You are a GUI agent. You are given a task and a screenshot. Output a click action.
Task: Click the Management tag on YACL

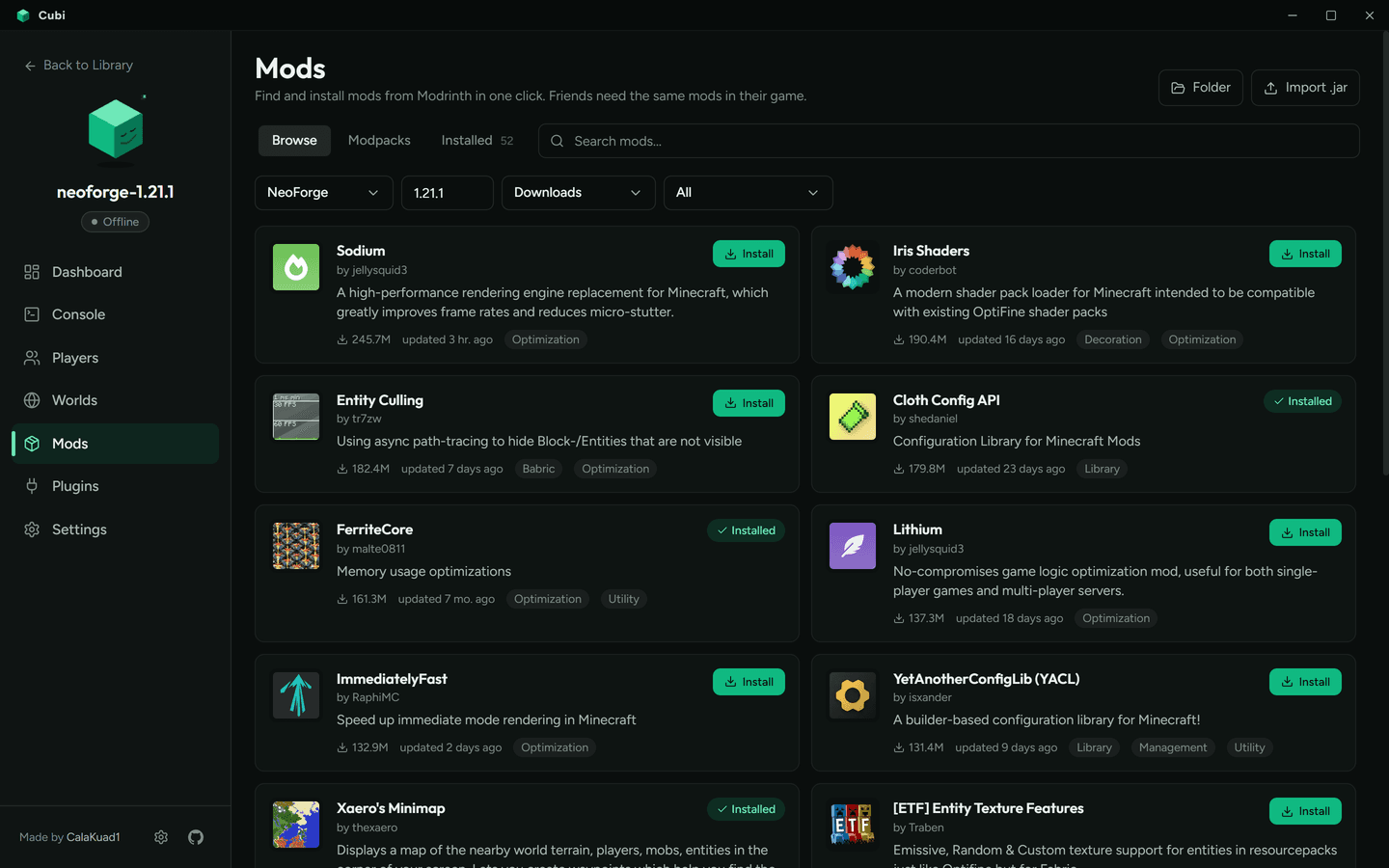1172,747
